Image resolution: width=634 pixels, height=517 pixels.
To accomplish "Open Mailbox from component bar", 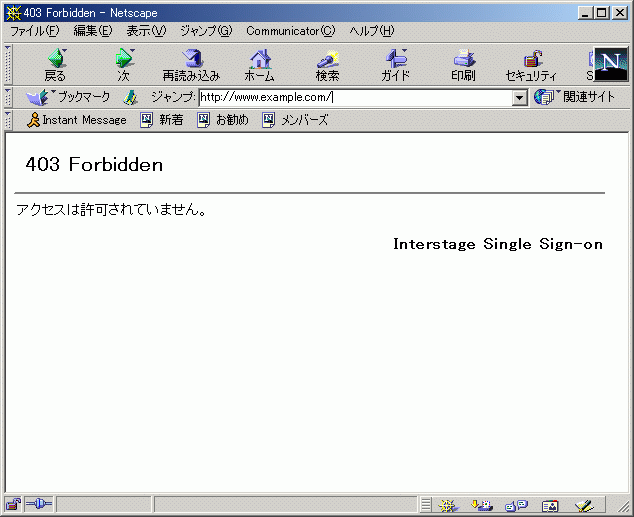I will point(482,505).
